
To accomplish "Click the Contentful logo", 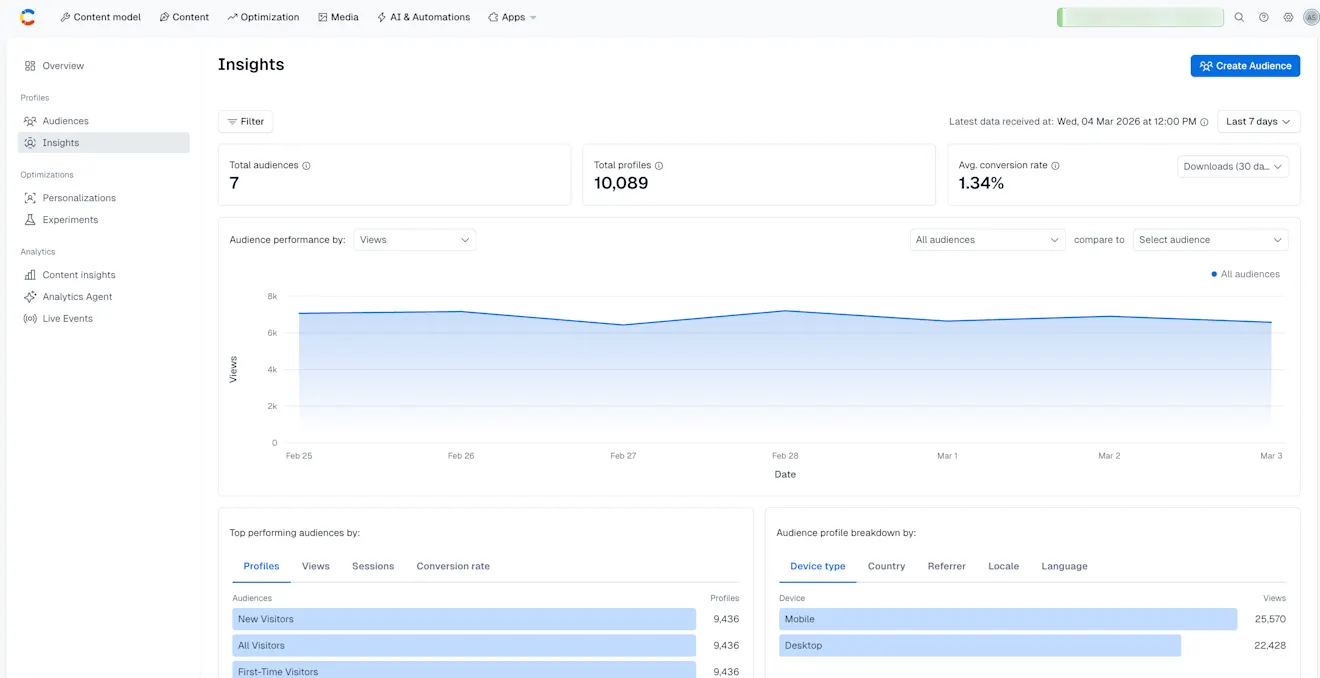I will click(x=26, y=16).
